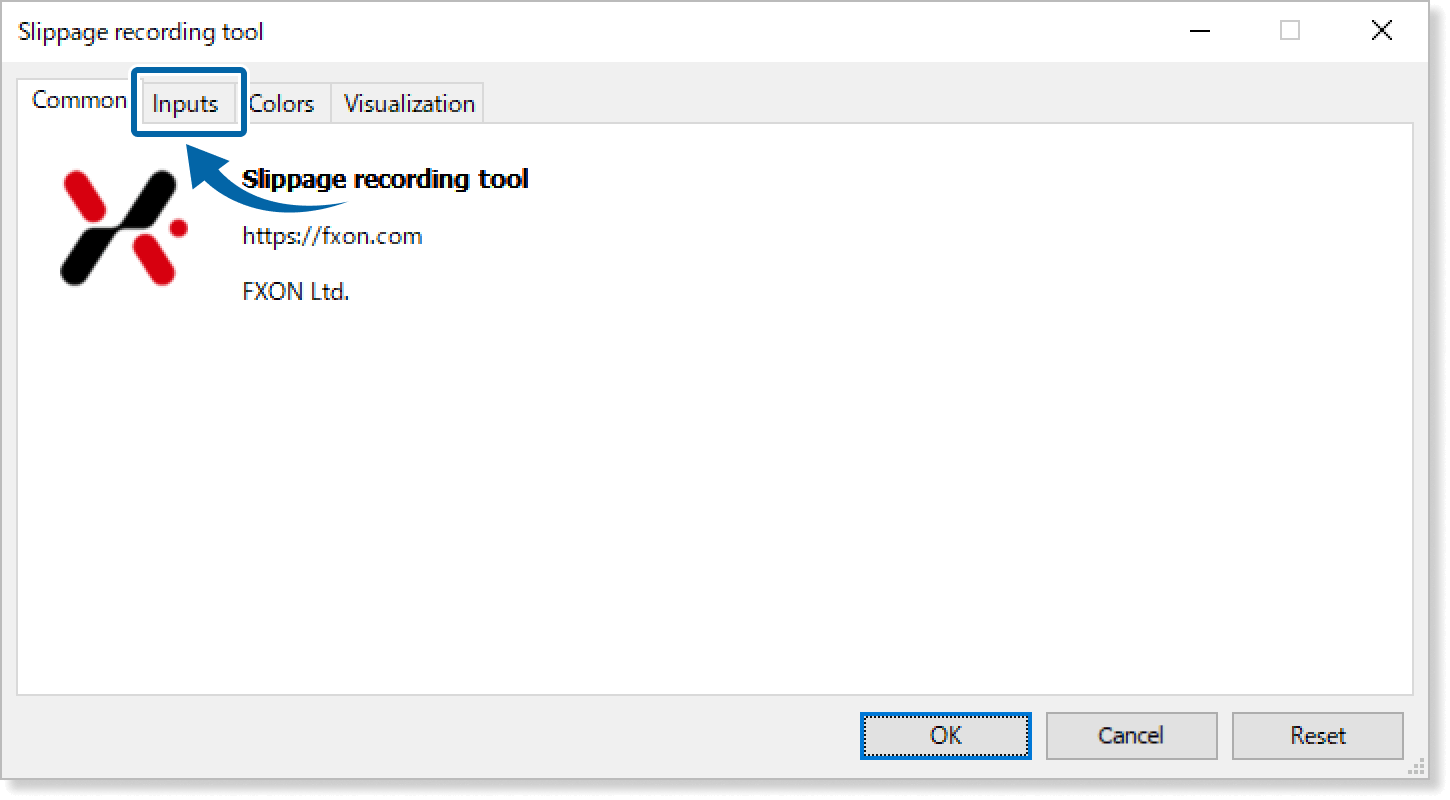
Task: Click the window title bar text
Action: coord(141,32)
